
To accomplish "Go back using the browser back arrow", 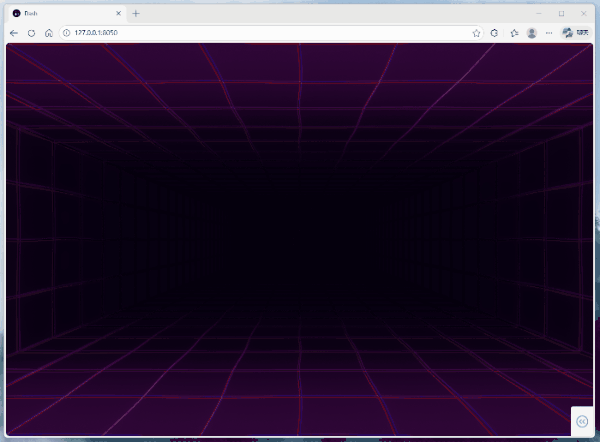I will pyautogui.click(x=14, y=33).
